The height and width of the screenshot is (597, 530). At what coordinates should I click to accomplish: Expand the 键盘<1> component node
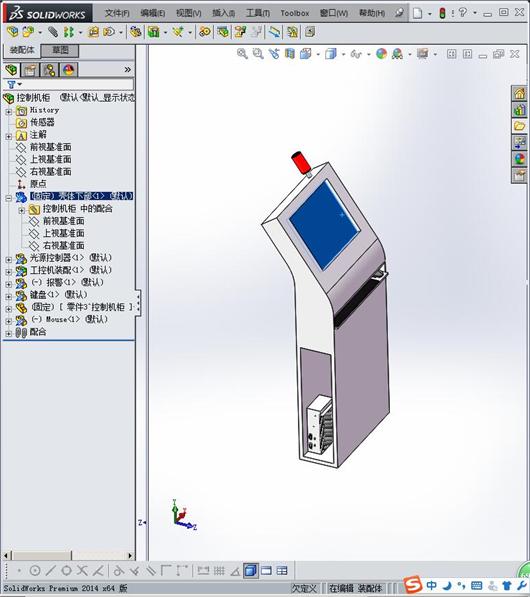pos(8,297)
